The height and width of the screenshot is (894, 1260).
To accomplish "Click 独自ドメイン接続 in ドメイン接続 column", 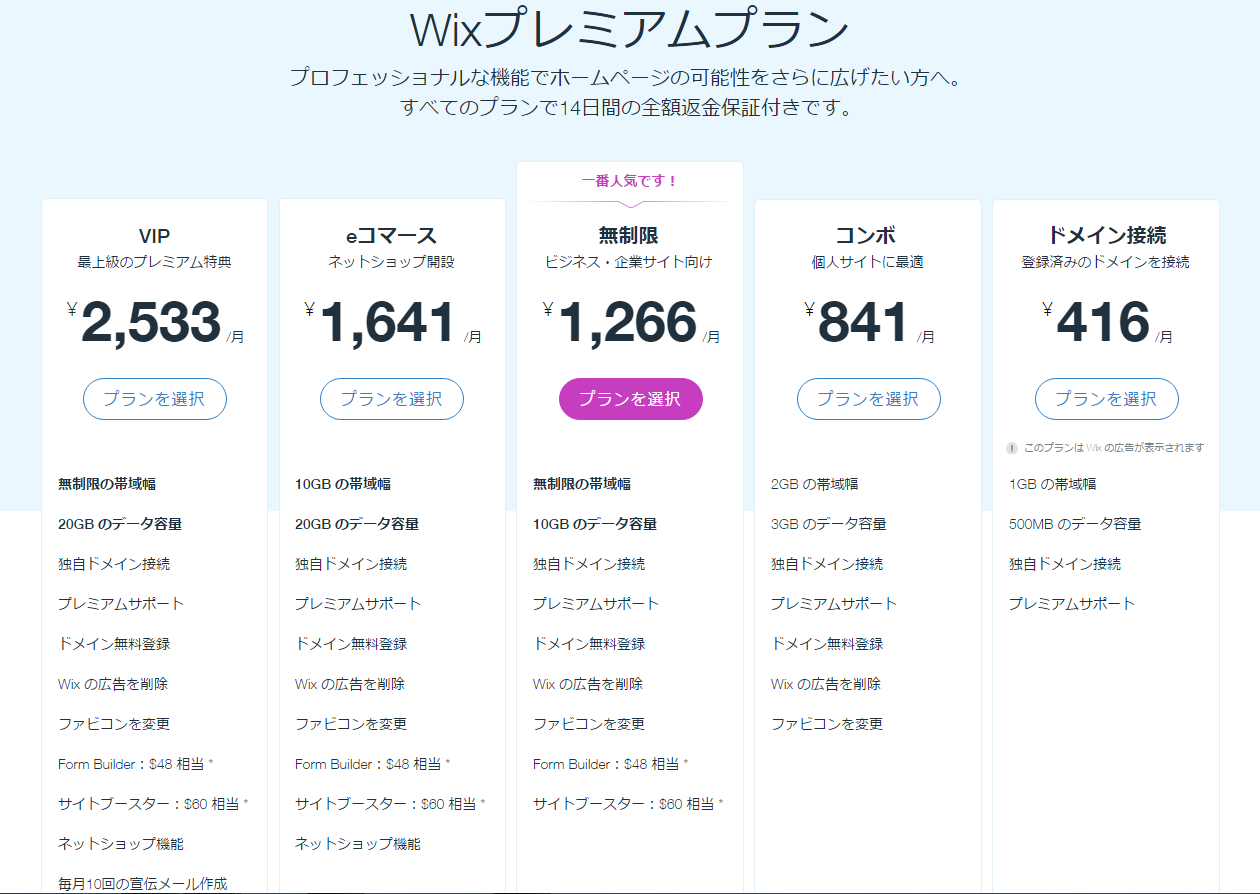I will pos(1065,564).
